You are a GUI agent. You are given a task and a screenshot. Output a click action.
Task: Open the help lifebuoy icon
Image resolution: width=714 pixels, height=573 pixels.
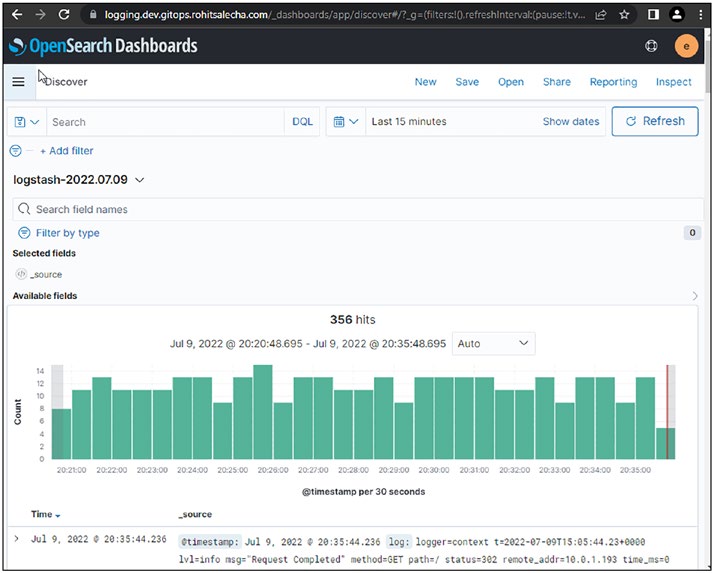pos(651,46)
